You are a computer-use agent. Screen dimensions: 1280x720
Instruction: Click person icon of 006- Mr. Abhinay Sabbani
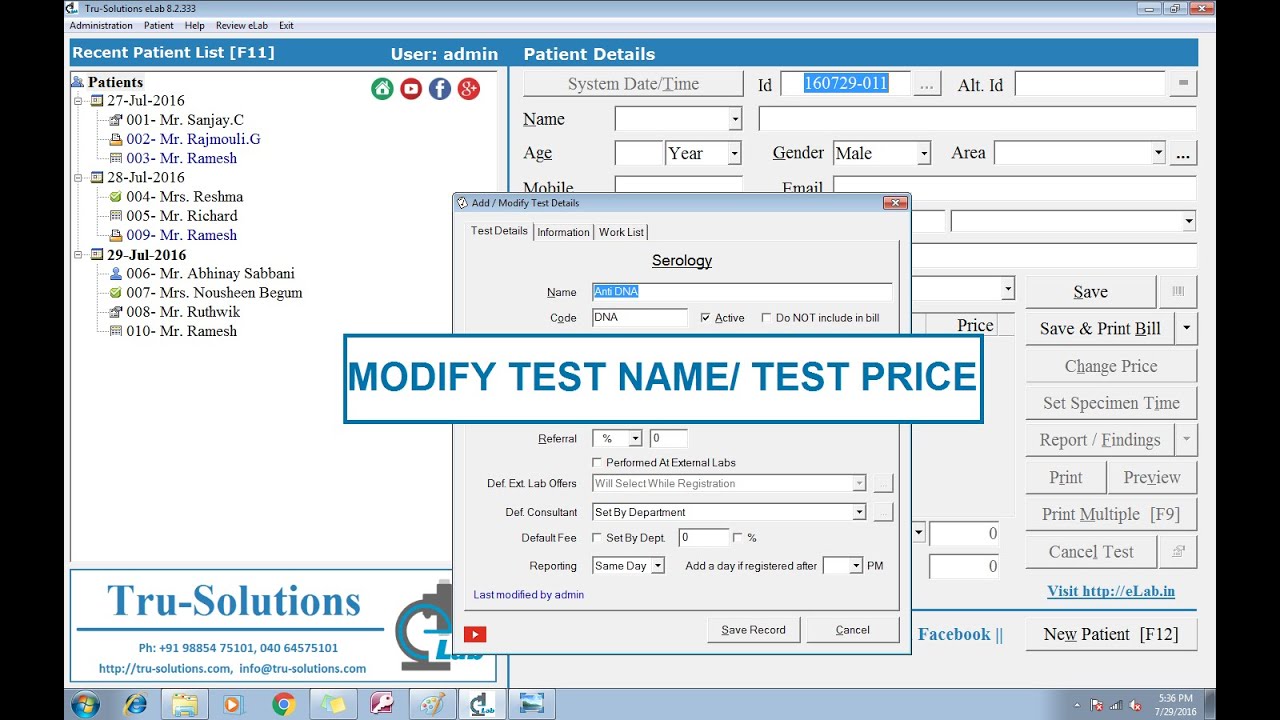tap(115, 273)
